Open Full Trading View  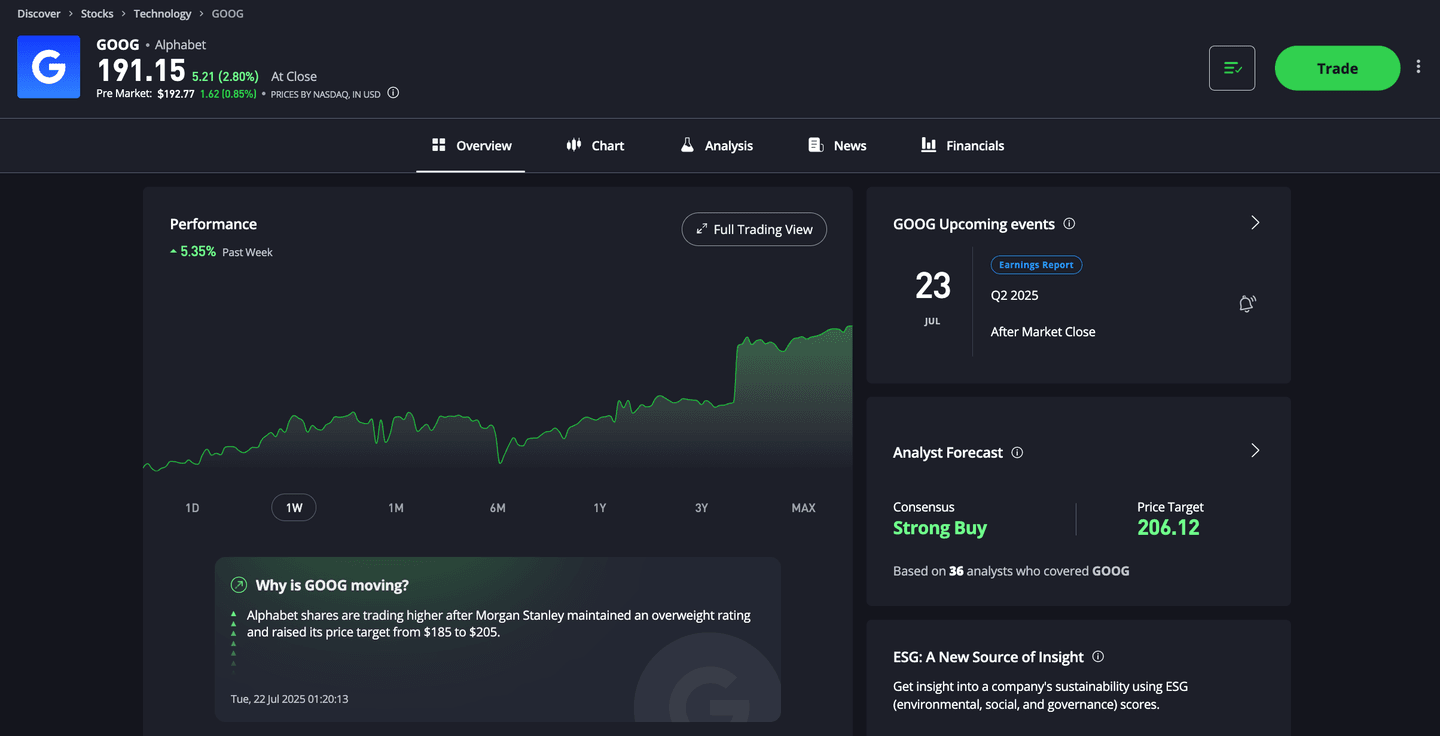pos(754,229)
